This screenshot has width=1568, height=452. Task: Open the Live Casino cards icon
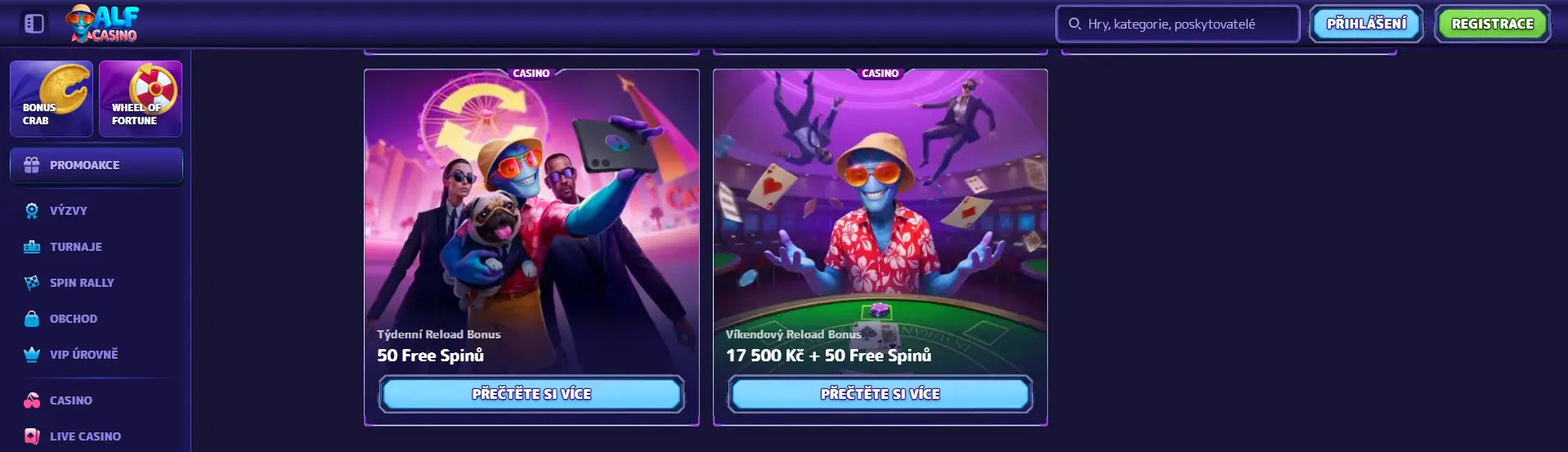click(32, 436)
